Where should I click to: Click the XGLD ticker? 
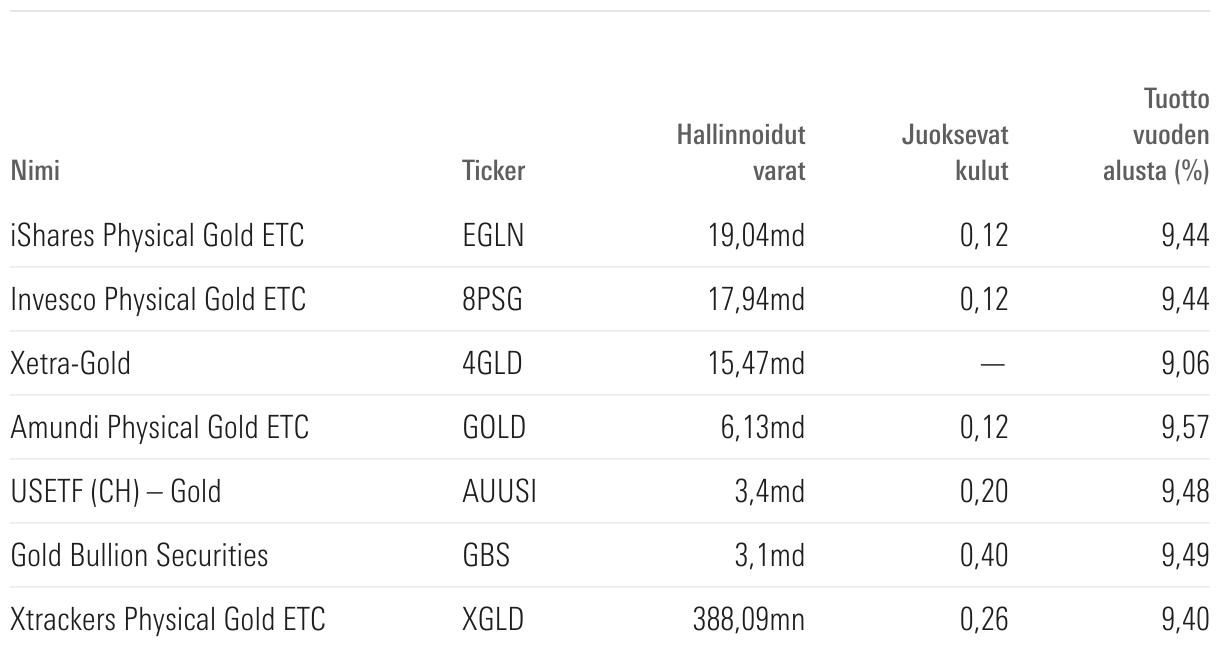[x=493, y=619]
